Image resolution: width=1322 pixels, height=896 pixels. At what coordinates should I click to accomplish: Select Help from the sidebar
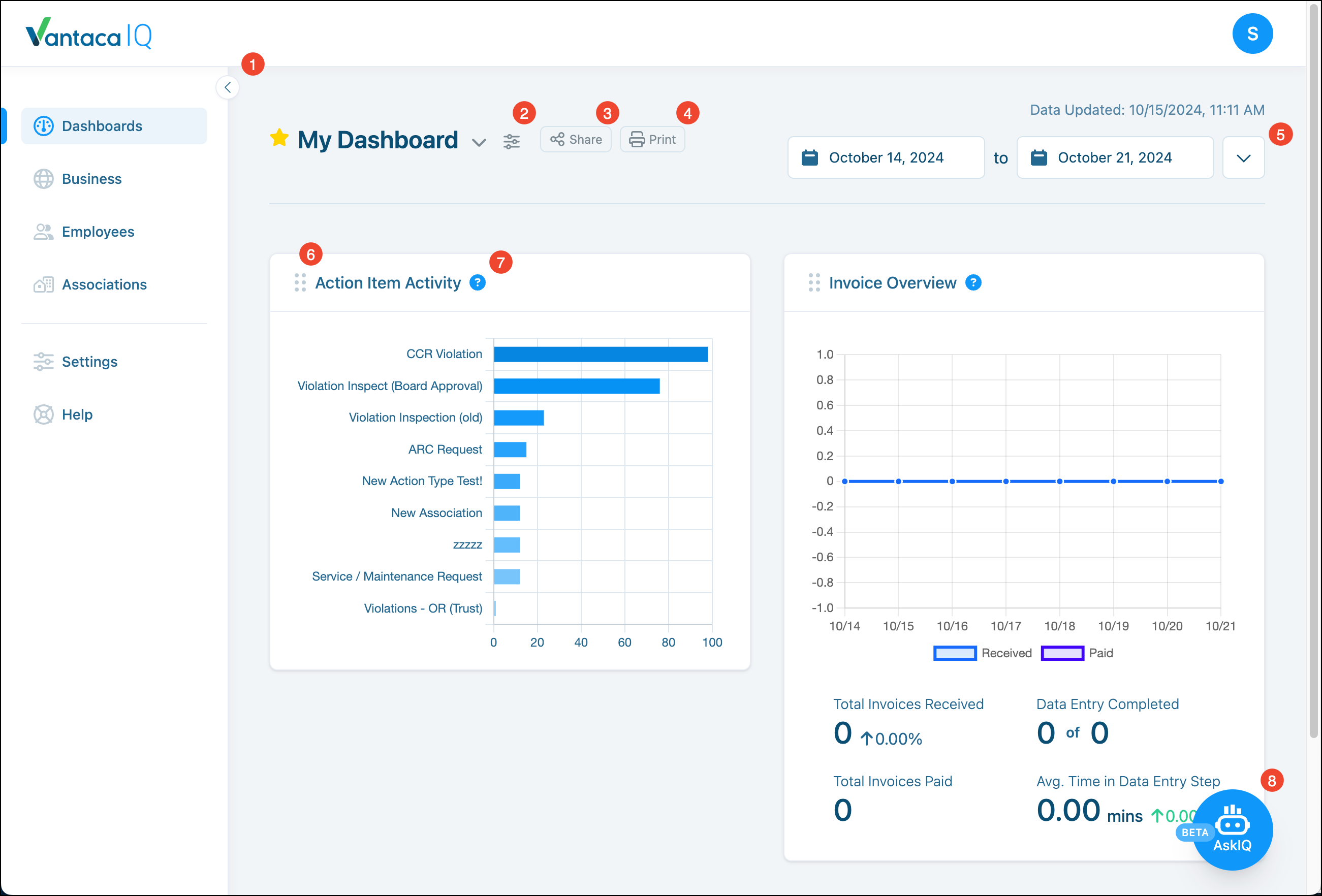[x=43, y=414]
